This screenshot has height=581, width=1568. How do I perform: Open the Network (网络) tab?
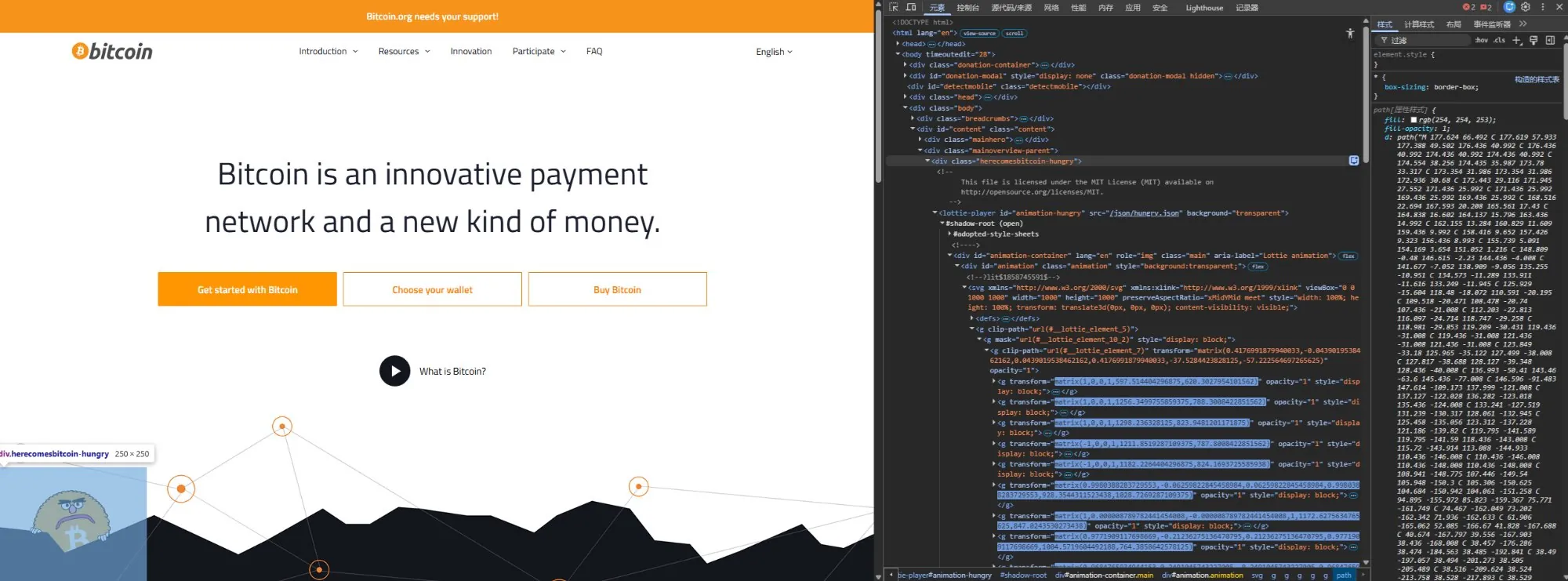coord(1051,8)
